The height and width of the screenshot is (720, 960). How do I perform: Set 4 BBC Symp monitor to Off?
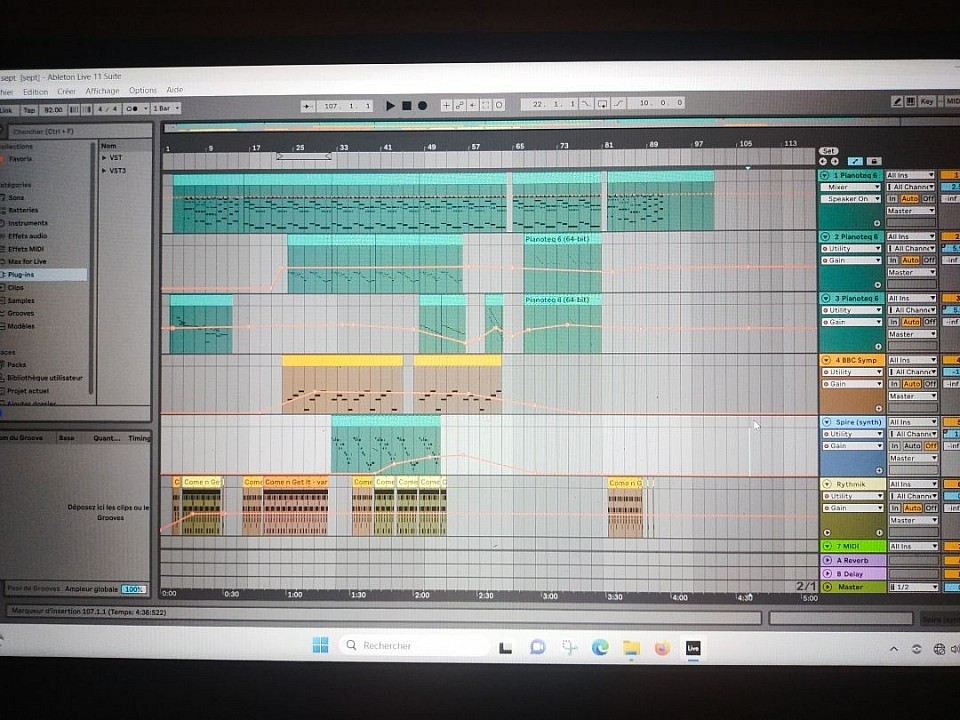tap(928, 384)
